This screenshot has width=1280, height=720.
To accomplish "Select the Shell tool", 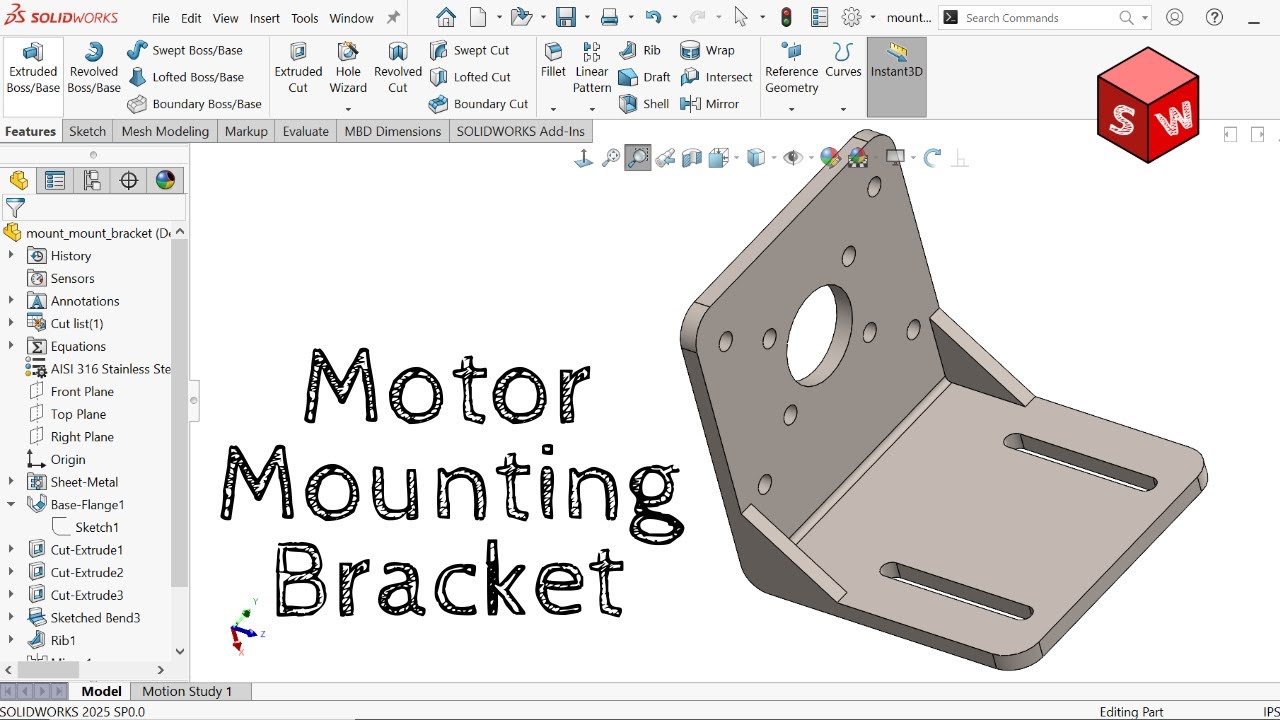I will [644, 104].
